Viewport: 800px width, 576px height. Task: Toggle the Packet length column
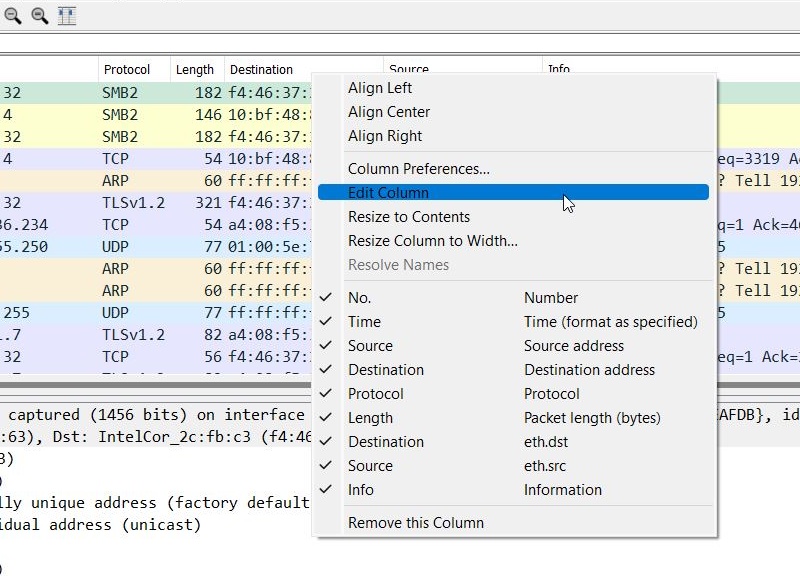(370, 418)
